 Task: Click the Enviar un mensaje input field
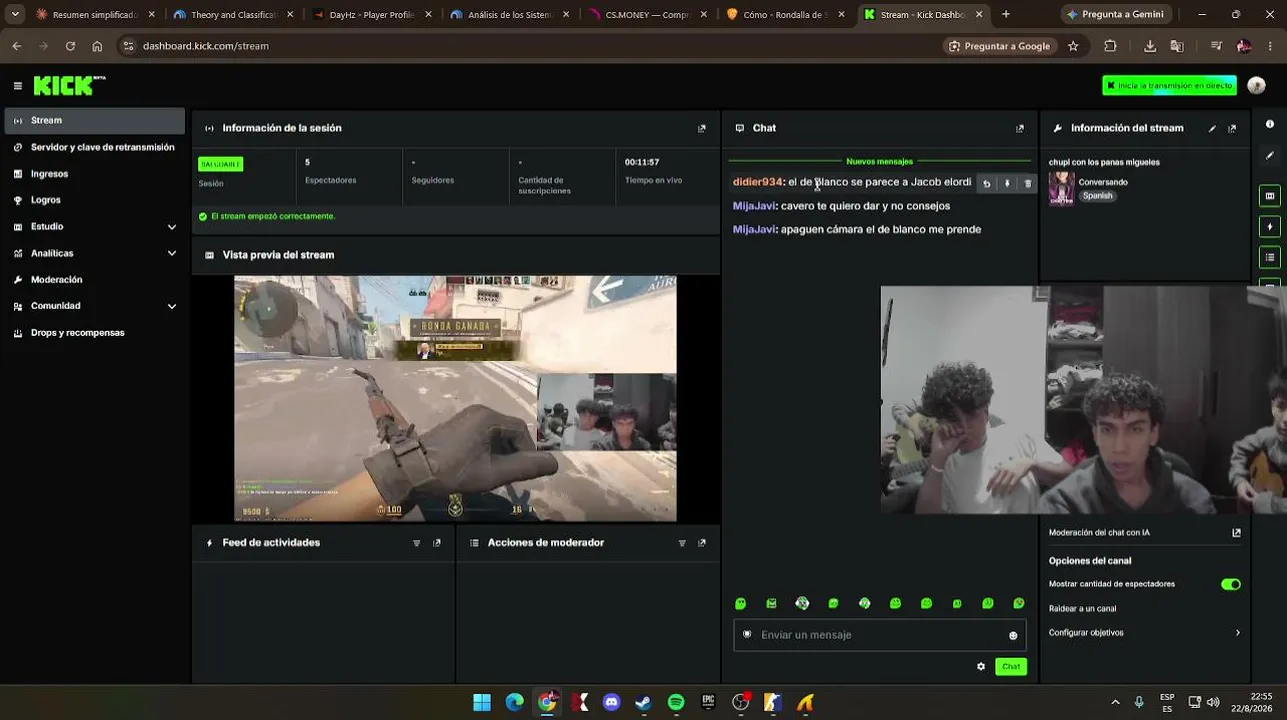pyautogui.click(x=880, y=635)
